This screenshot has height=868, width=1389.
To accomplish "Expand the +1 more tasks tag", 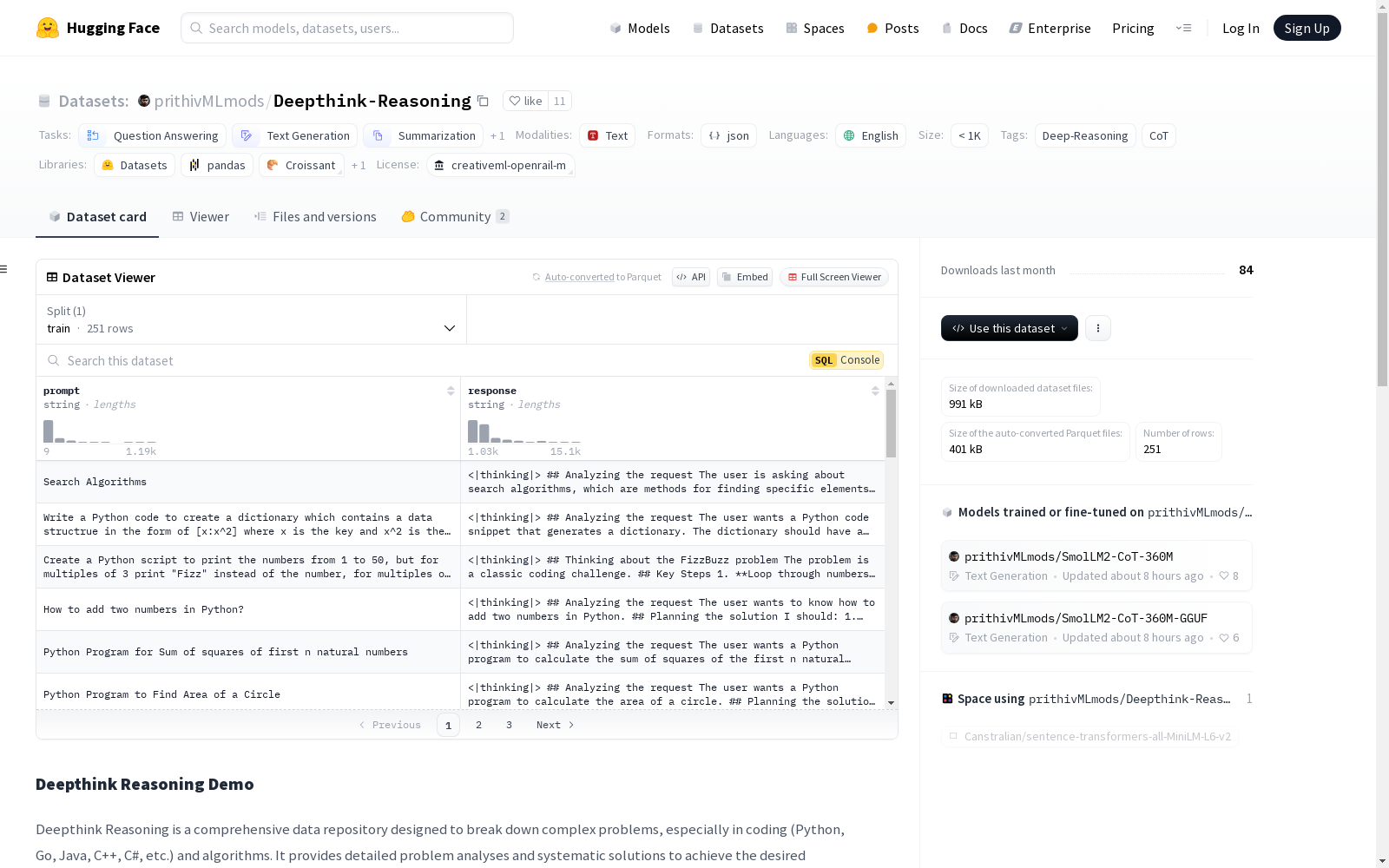I will coord(497,135).
